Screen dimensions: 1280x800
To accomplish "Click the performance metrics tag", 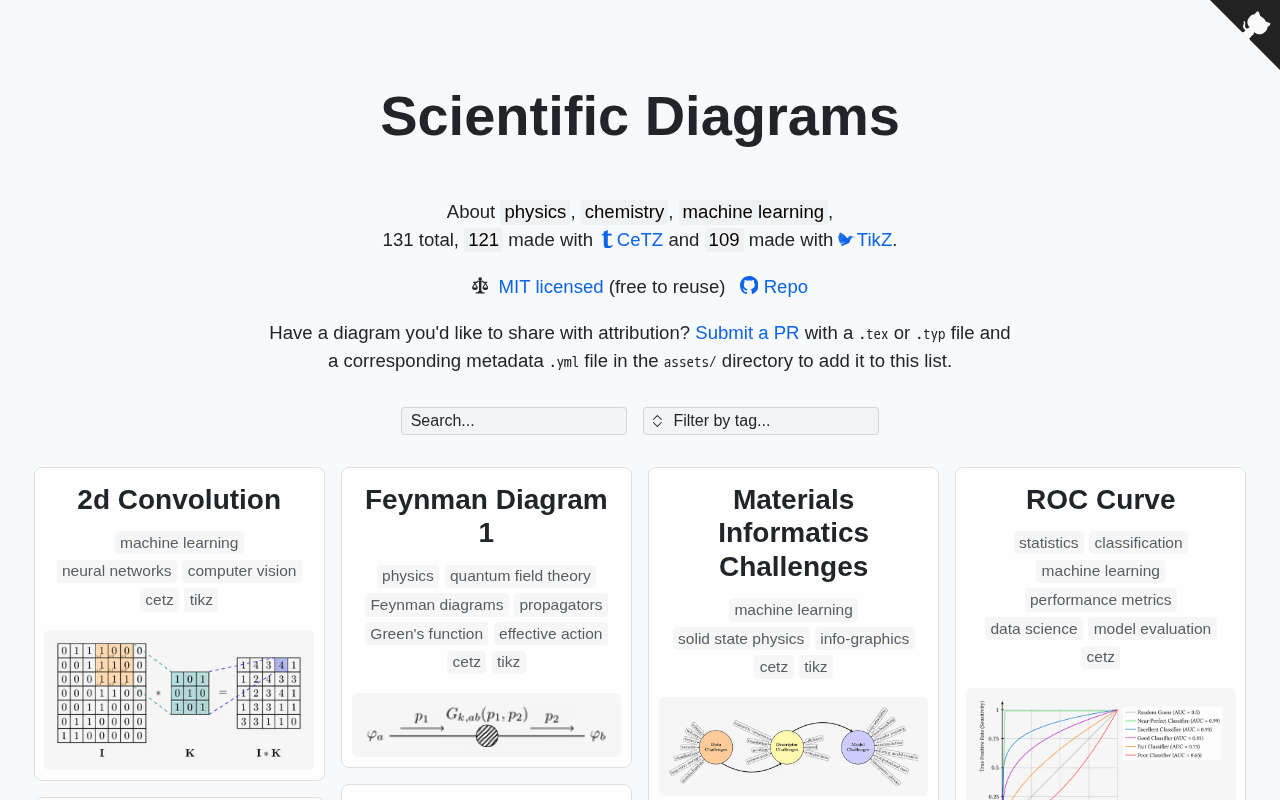I will 1100,600.
